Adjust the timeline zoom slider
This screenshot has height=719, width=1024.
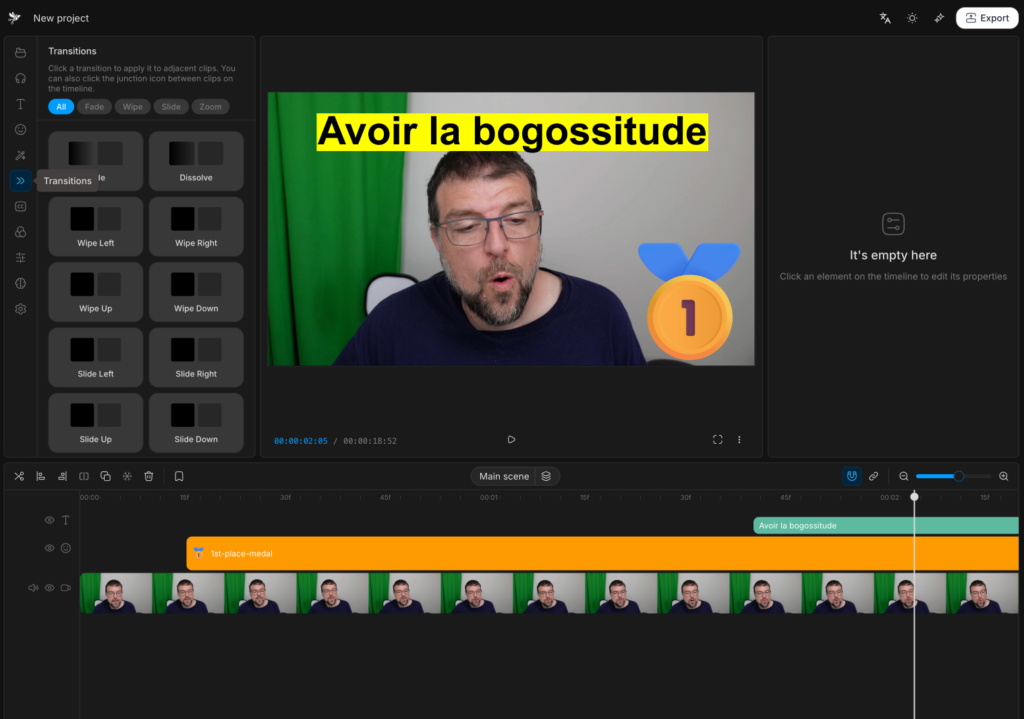click(x=958, y=477)
